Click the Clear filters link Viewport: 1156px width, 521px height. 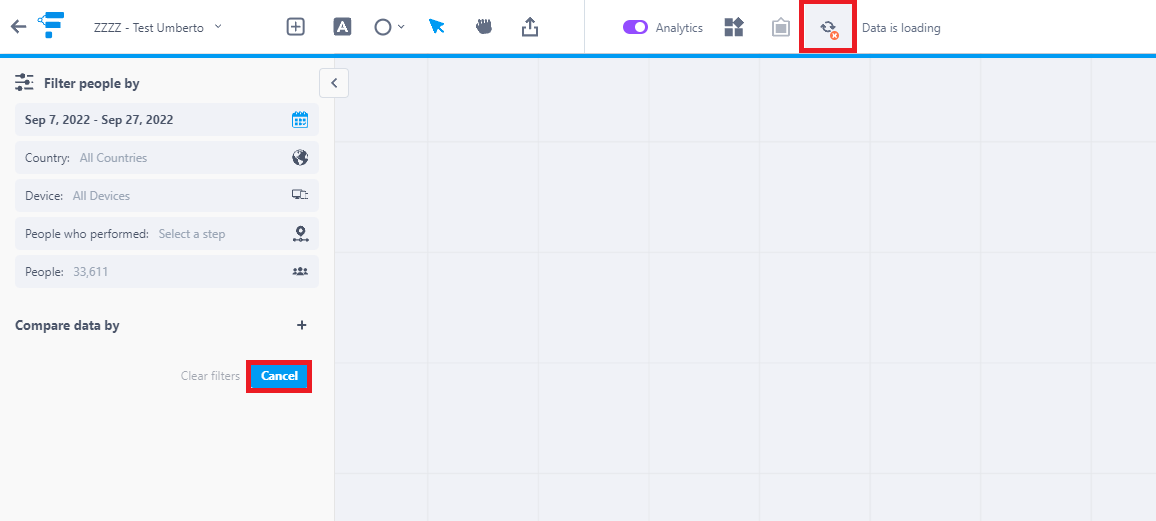[x=210, y=376]
